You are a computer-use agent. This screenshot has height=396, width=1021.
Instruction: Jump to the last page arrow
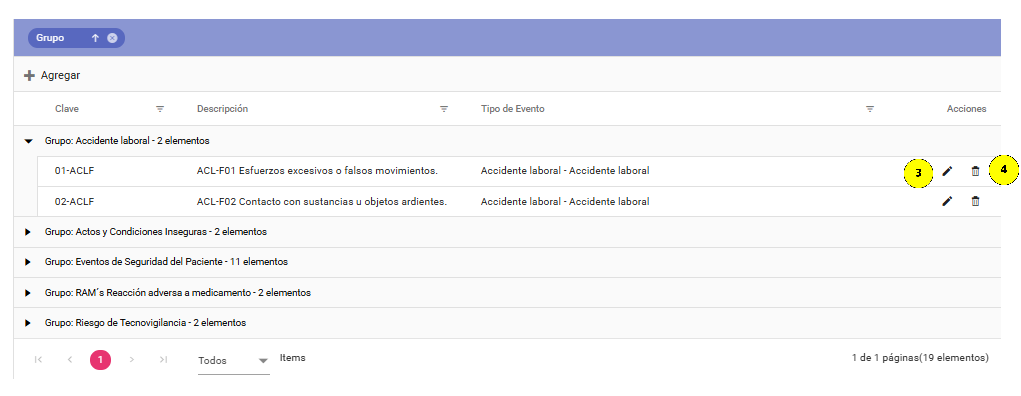coord(163,360)
